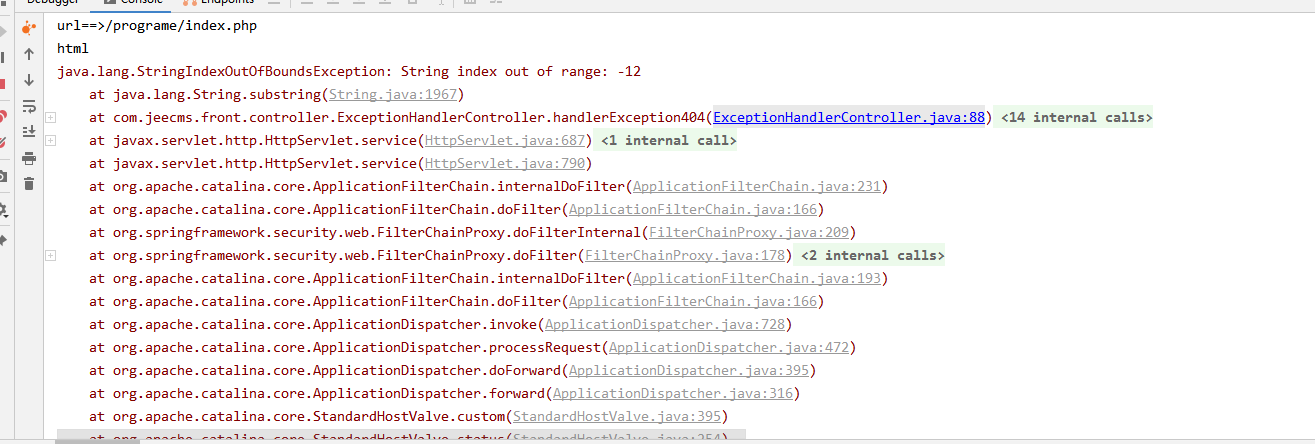This screenshot has height=444, width=1315.
Task: Clear the console with the trash icon
Action: point(29,183)
